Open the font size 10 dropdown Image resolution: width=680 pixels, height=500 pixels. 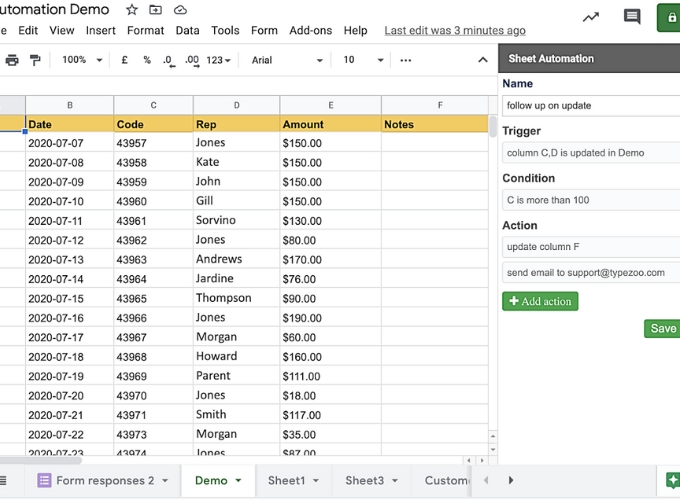[x=363, y=60]
